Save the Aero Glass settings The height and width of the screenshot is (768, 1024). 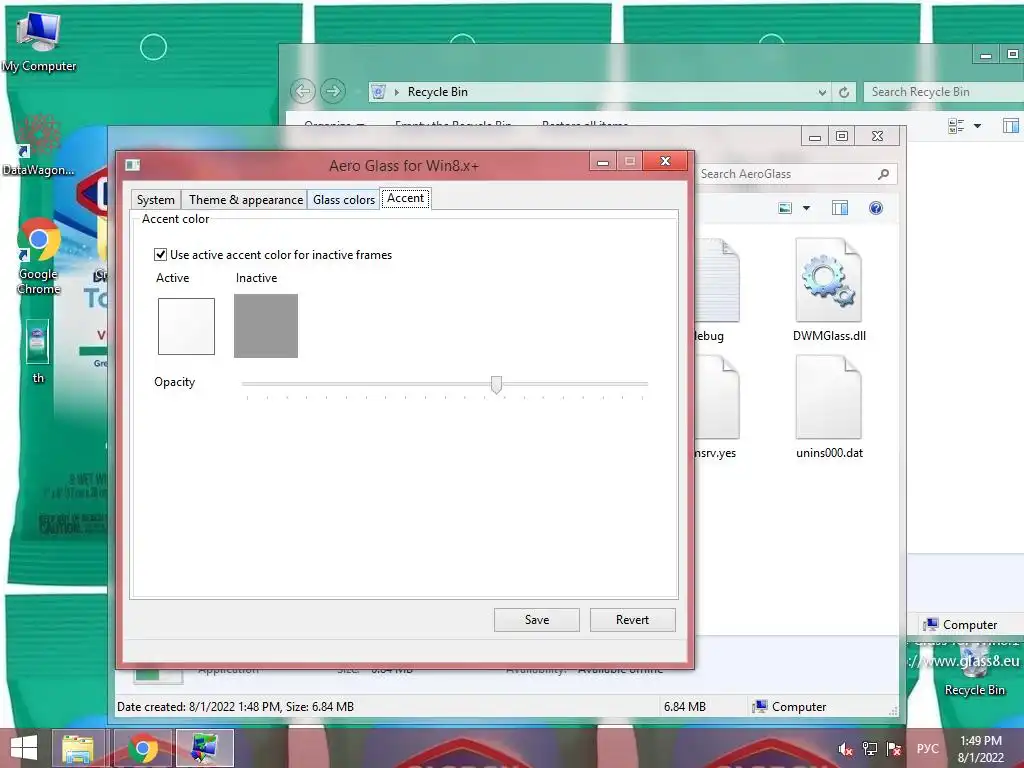[537, 620]
